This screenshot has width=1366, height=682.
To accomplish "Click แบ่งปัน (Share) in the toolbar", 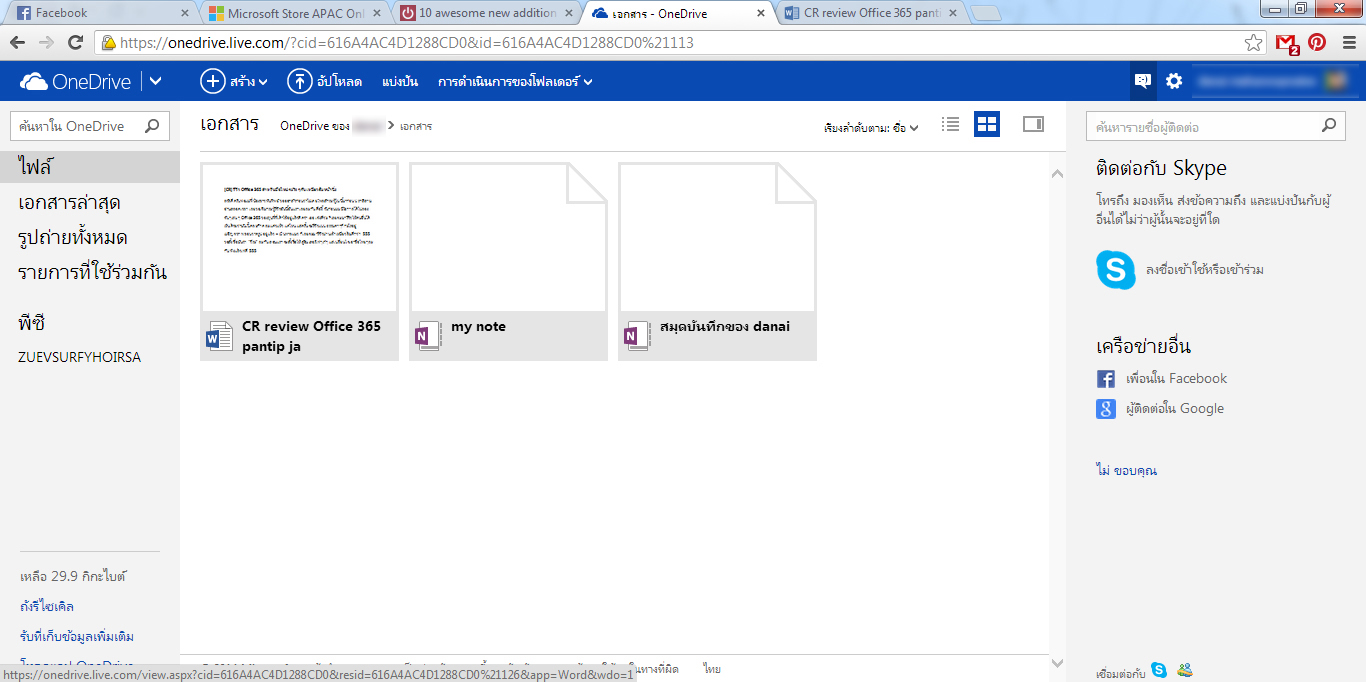I will click(400, 82).
